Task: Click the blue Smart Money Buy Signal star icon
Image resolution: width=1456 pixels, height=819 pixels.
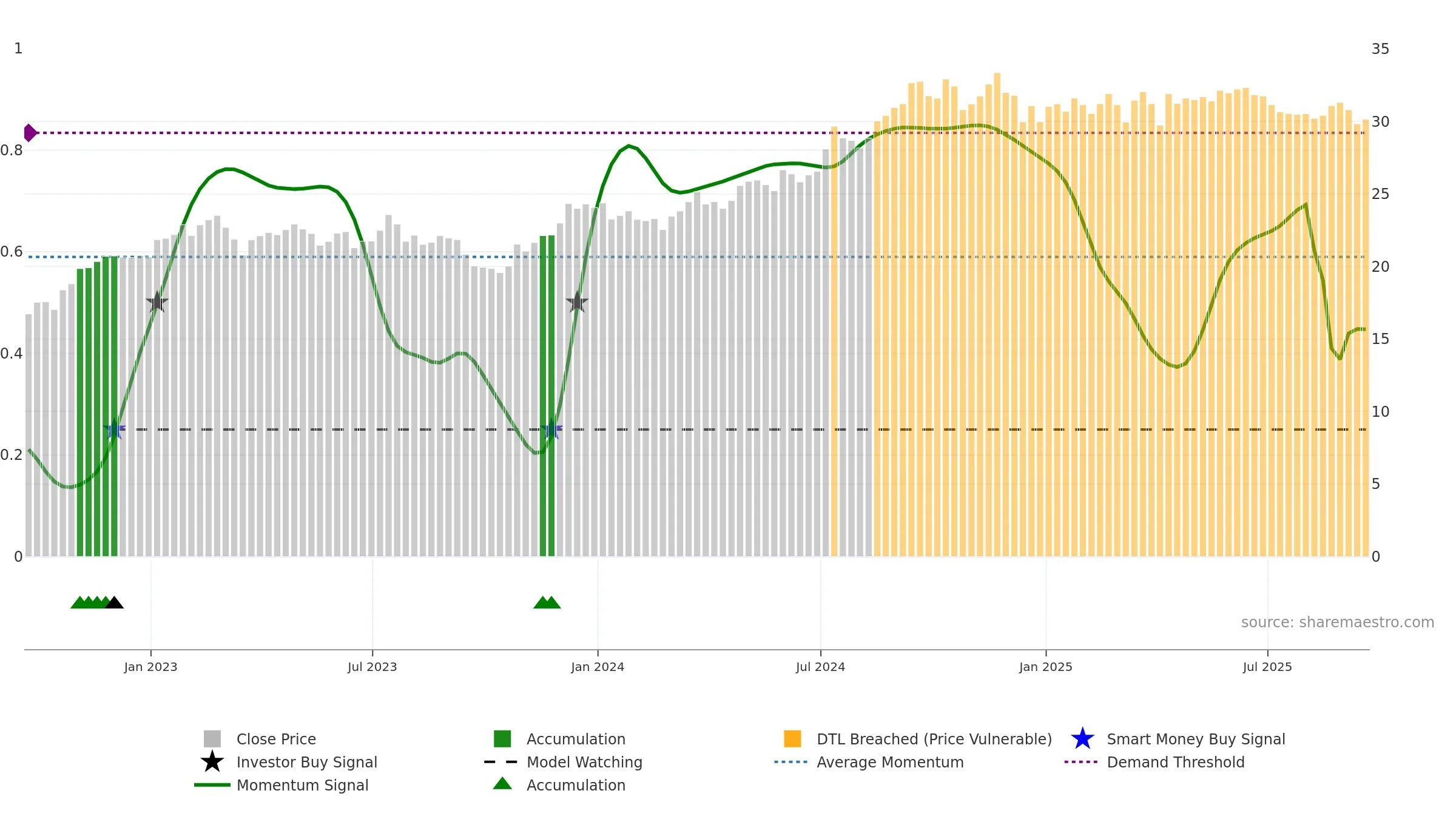Action: point(1082,739)
